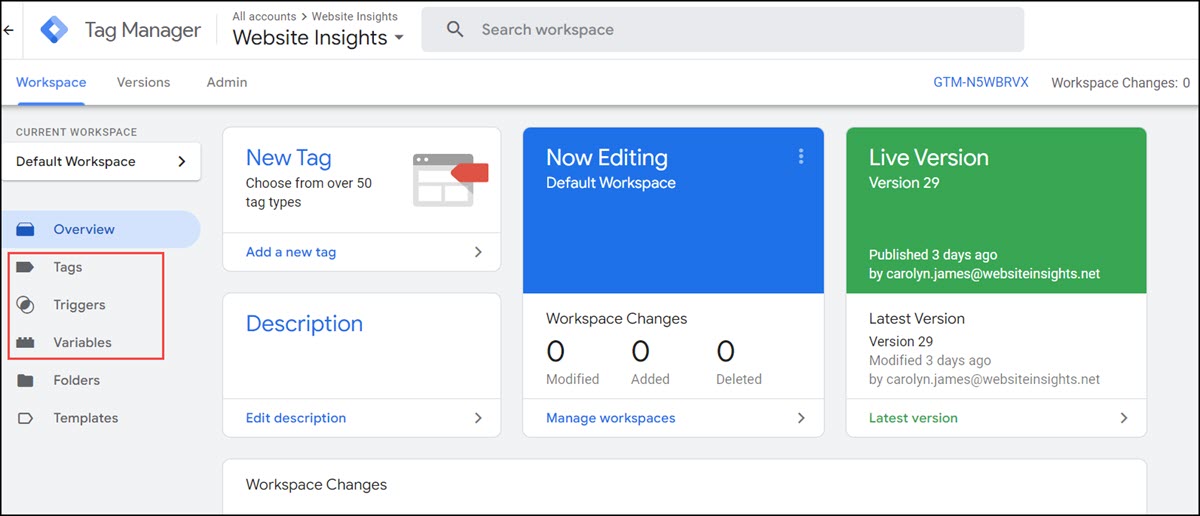Click the Now Editing heading
The image size is (1200, 516).
[607, 158]
